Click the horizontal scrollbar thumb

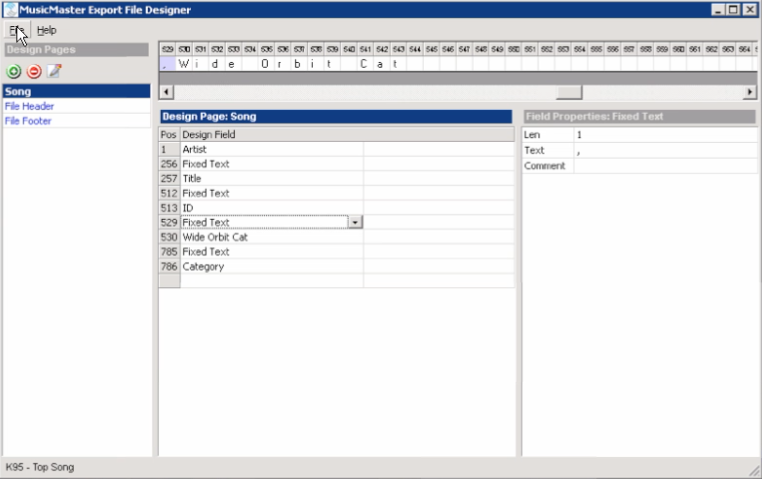tap(569, 92)
